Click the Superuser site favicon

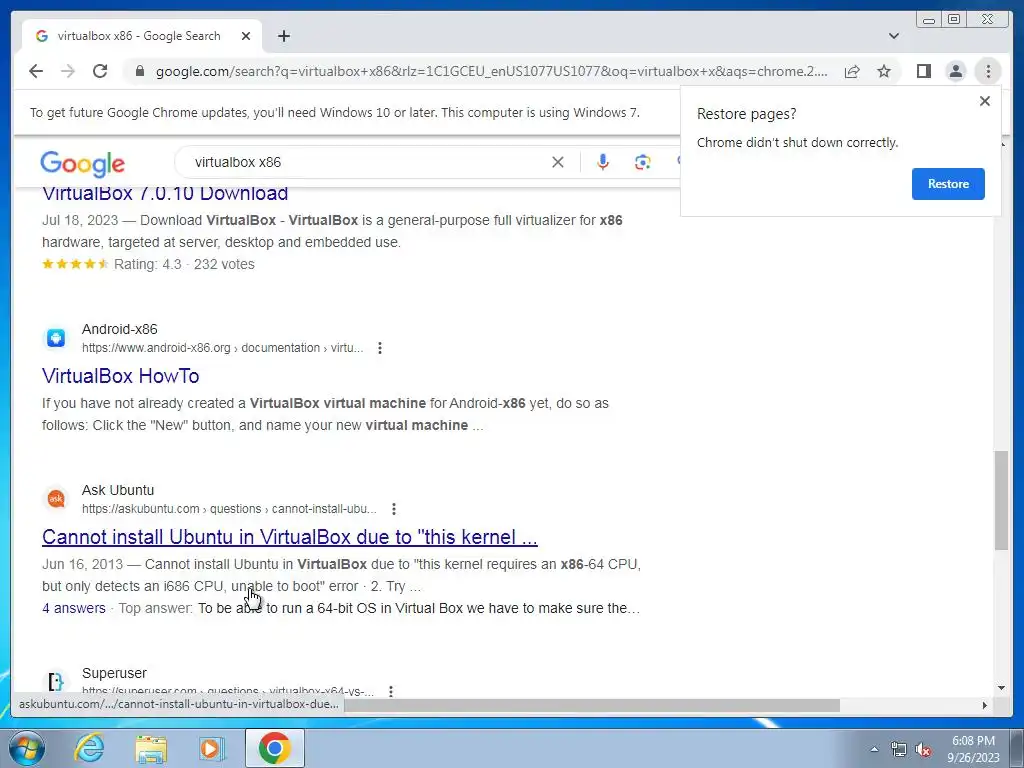tap(56, 681)
